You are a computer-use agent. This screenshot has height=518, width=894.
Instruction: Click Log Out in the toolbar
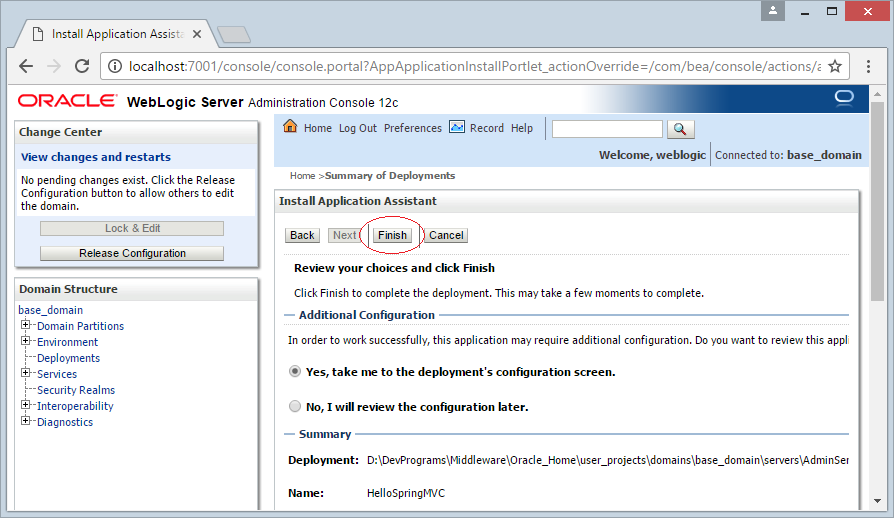357,128
